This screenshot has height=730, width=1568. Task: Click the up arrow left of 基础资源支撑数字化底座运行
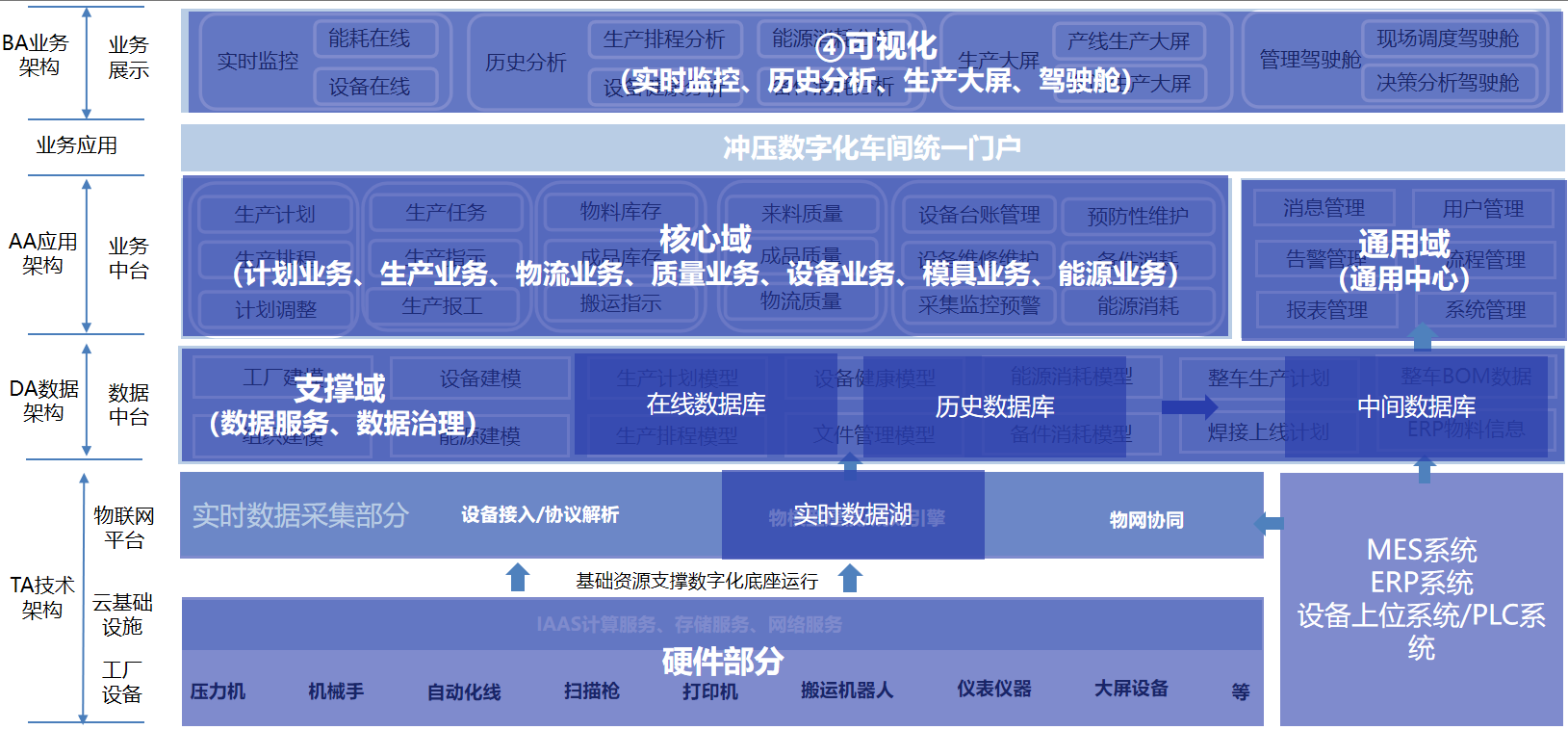point(518,578)
